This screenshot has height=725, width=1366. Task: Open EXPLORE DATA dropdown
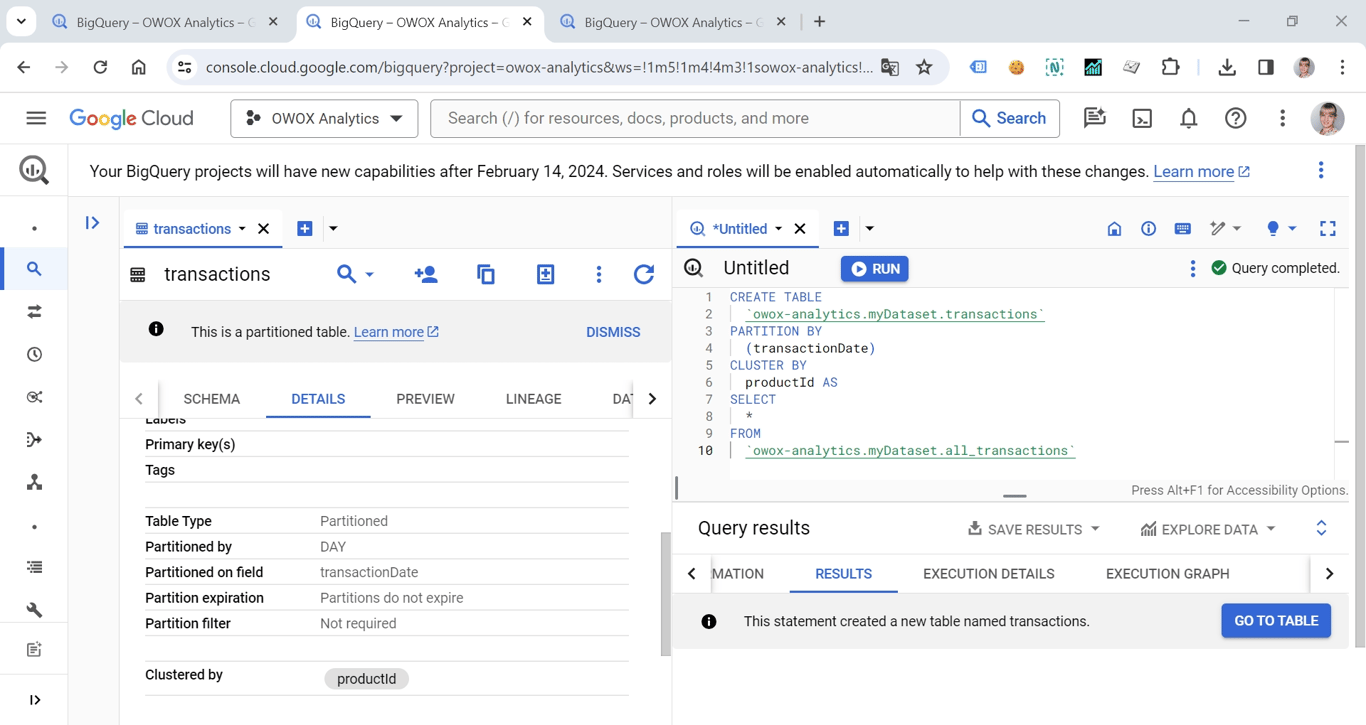pyautogui.click(x=1208, y=529)
